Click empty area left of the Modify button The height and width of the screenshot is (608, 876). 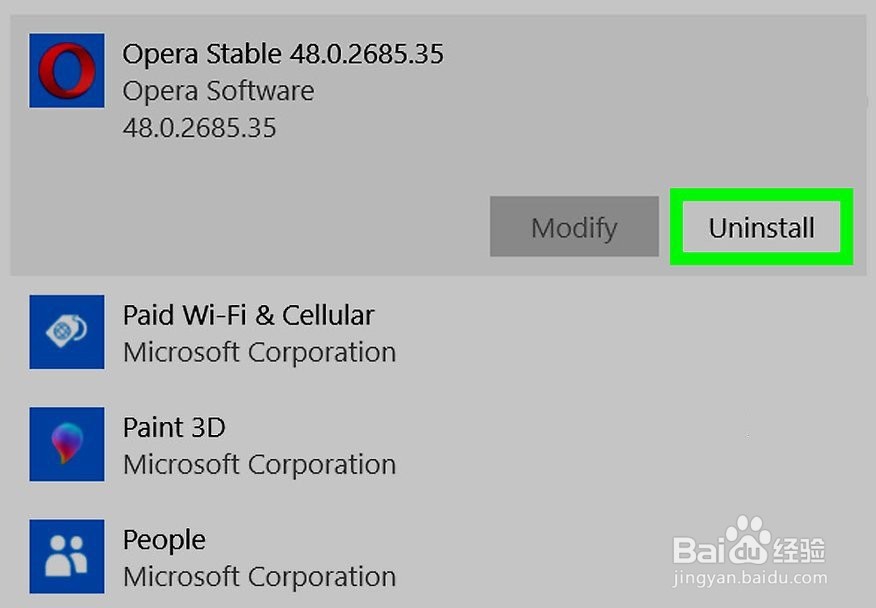pyautogui.click(x=250, y=227)
